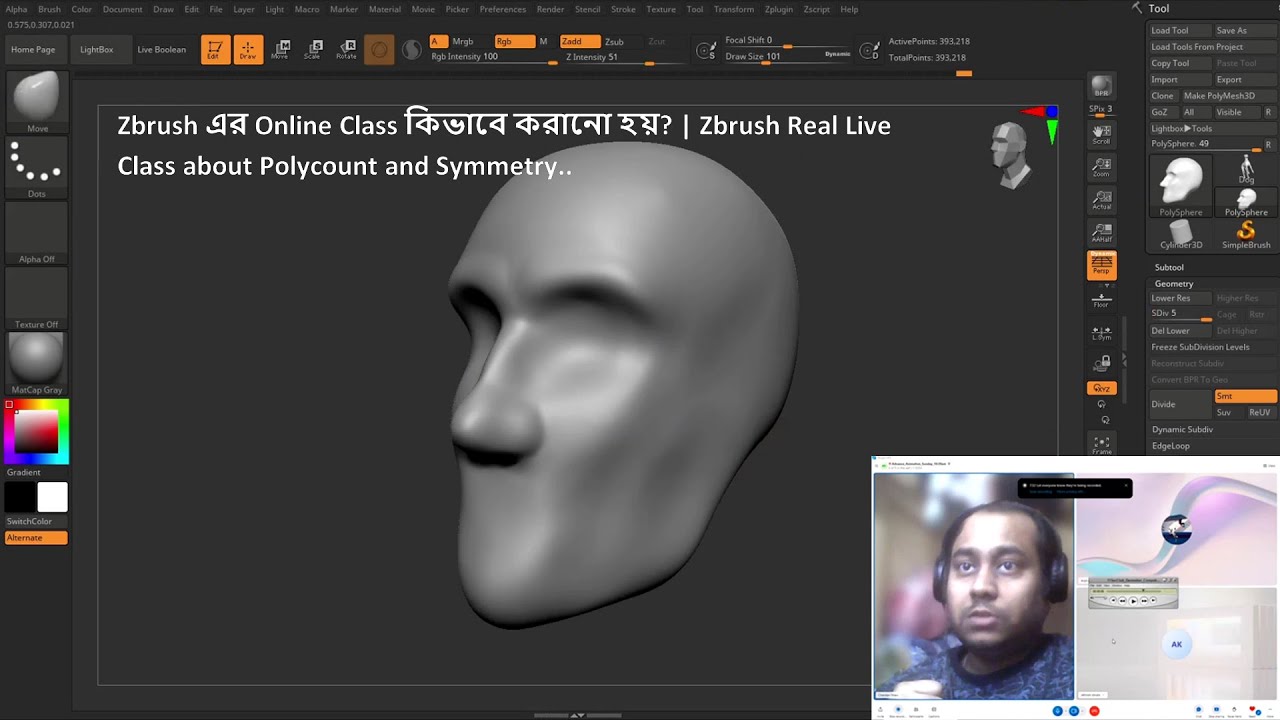Toggle the Smt smoothing option
The height and width of the screenshot is (720, 1280).
coord(1245,396)
